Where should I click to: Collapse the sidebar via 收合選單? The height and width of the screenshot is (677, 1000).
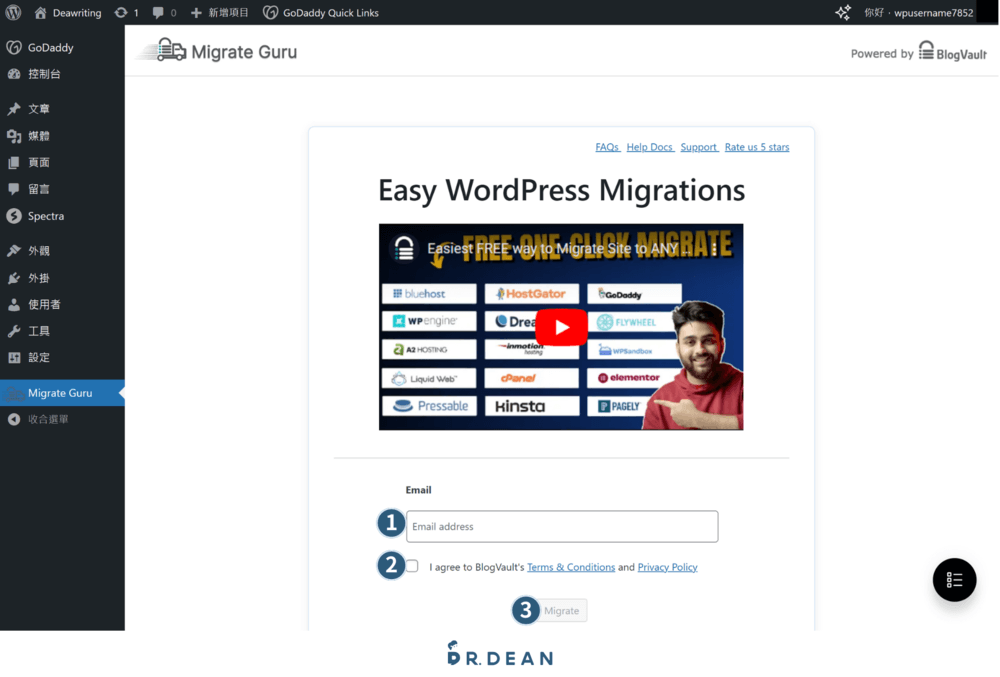click(x=62, y=419)
